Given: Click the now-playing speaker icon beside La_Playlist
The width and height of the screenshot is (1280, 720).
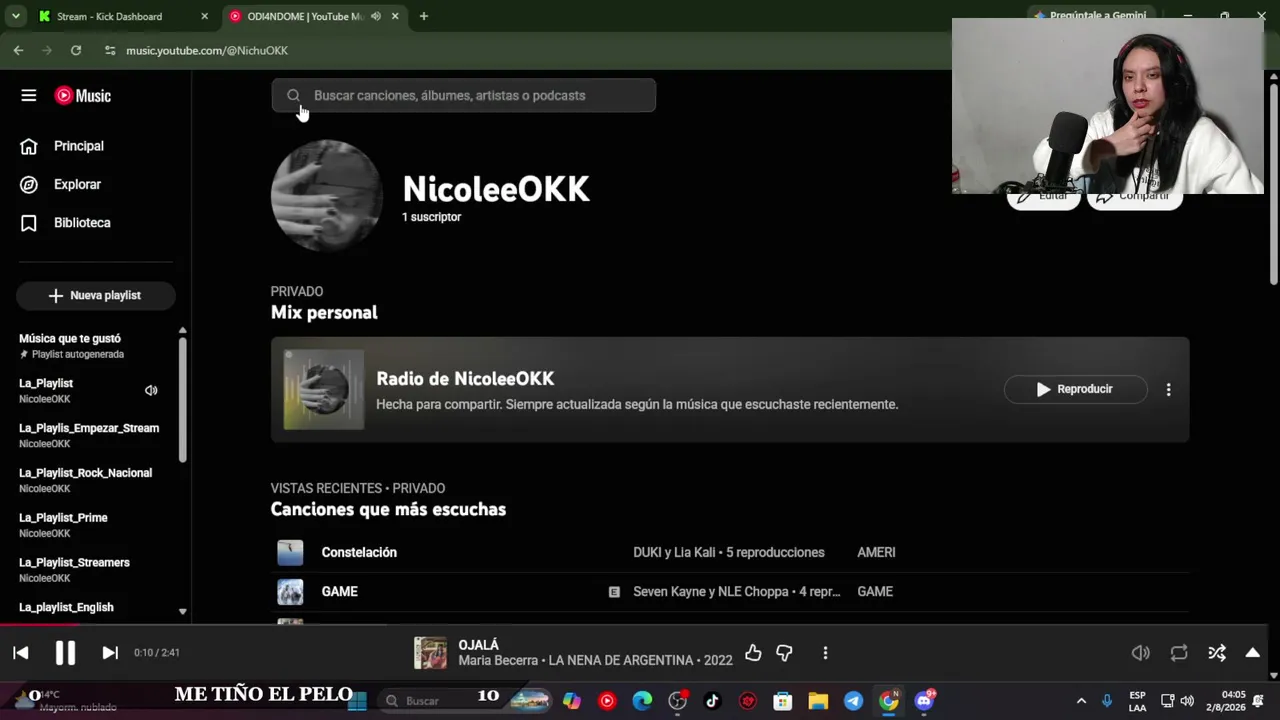Looking at the screenshot, I should (x=151, y=390).
